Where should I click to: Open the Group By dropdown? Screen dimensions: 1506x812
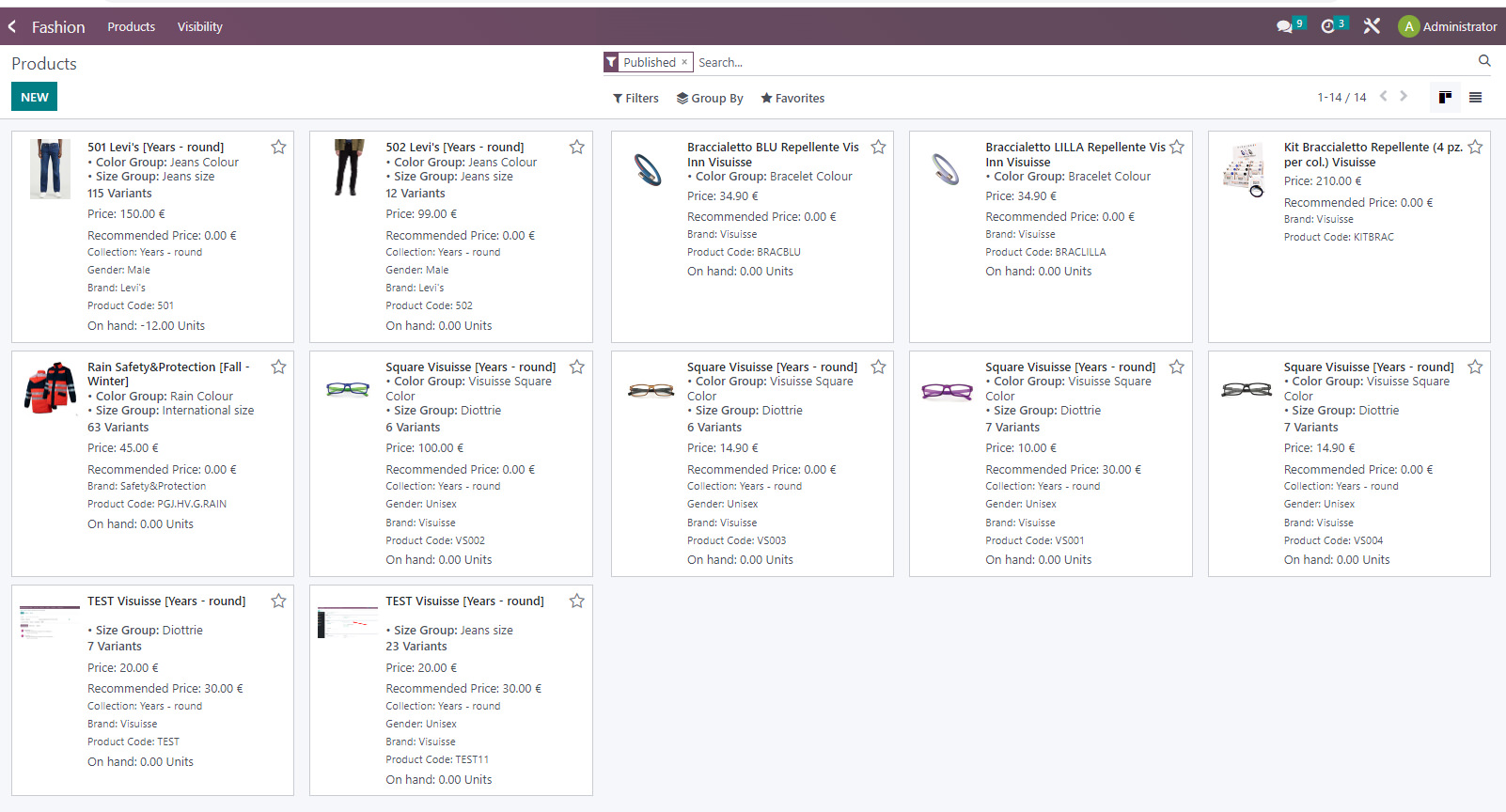pyautogui.click(x=710, y=99)
